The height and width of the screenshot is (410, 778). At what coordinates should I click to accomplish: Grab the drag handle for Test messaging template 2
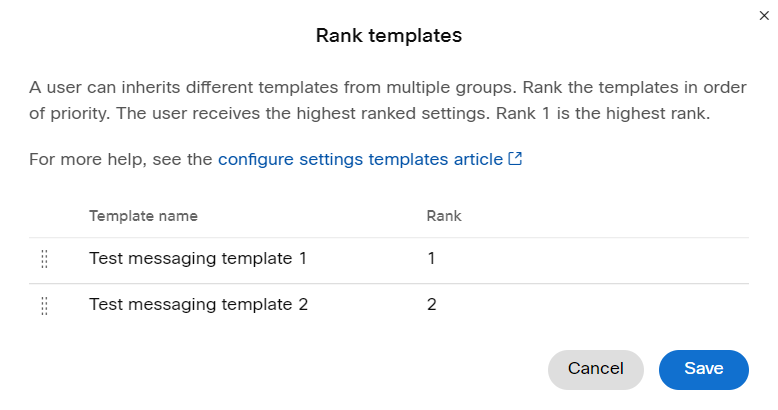pyautogui.click(x=44, y=306)
